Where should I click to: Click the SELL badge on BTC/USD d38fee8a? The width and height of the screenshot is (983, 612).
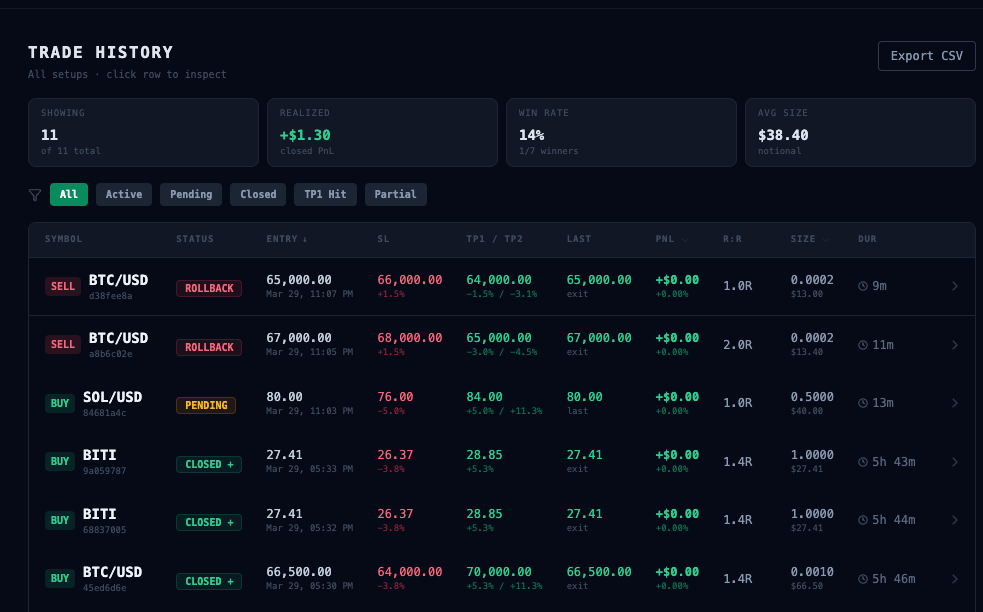click(x=63, y=286)
